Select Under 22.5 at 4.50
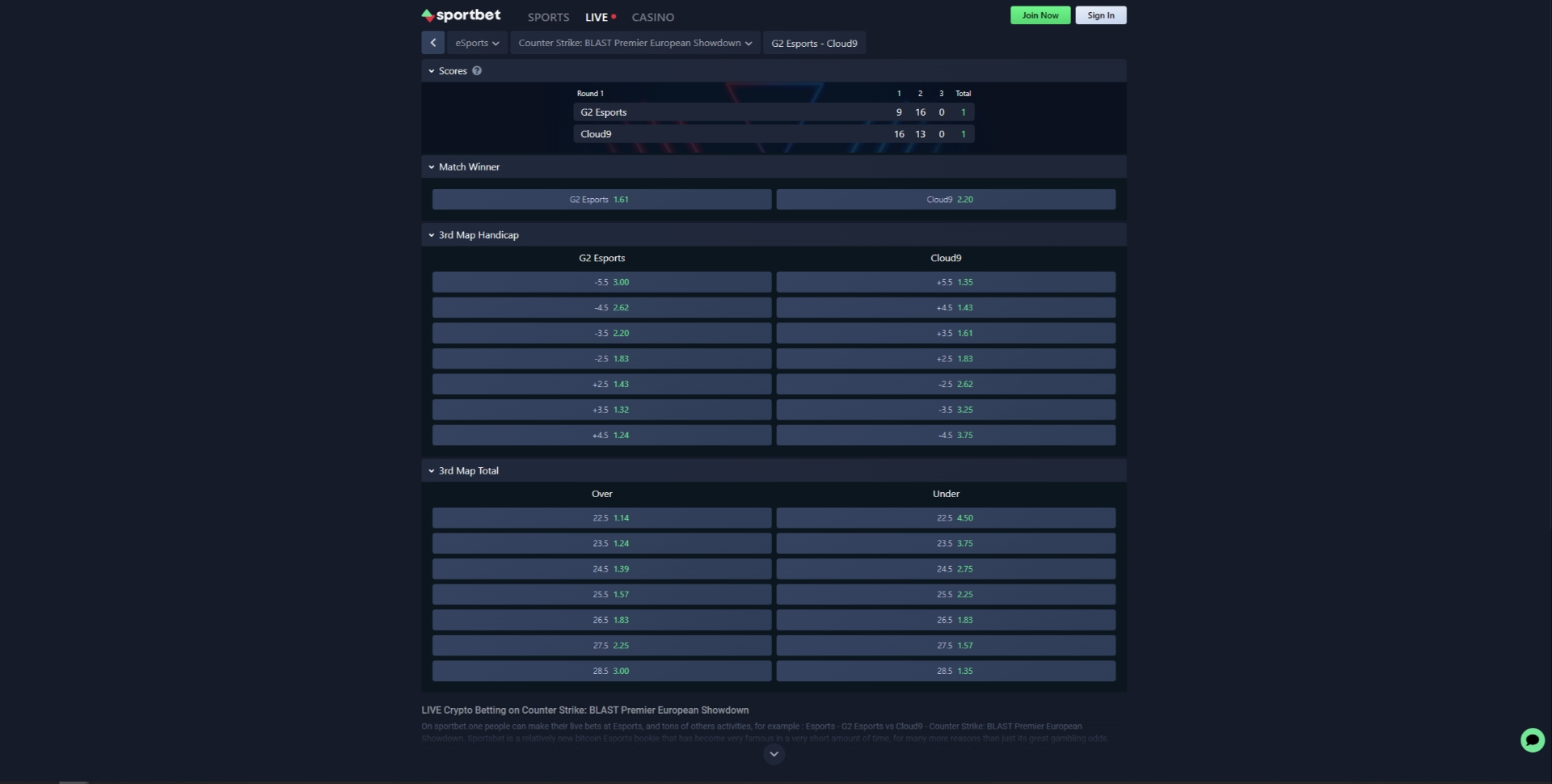Viewport: 1552px width, 784px height. (946, 518)
